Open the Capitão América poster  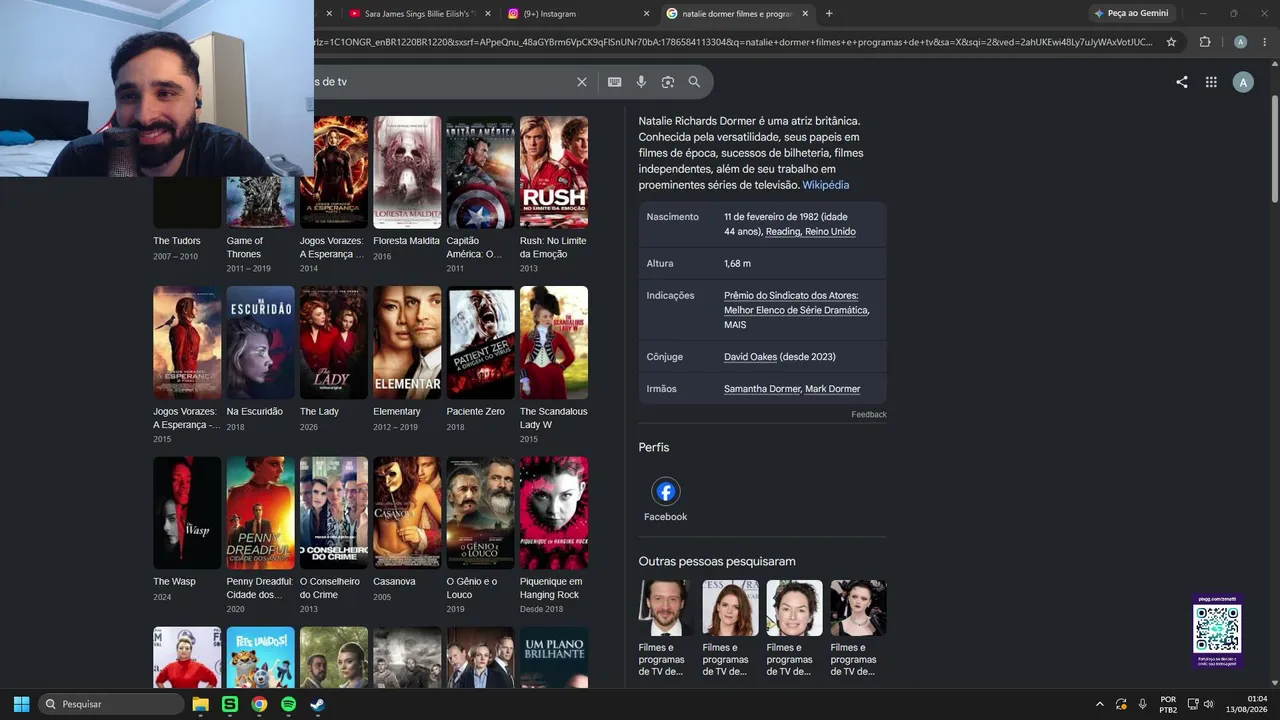pos(480,172)
